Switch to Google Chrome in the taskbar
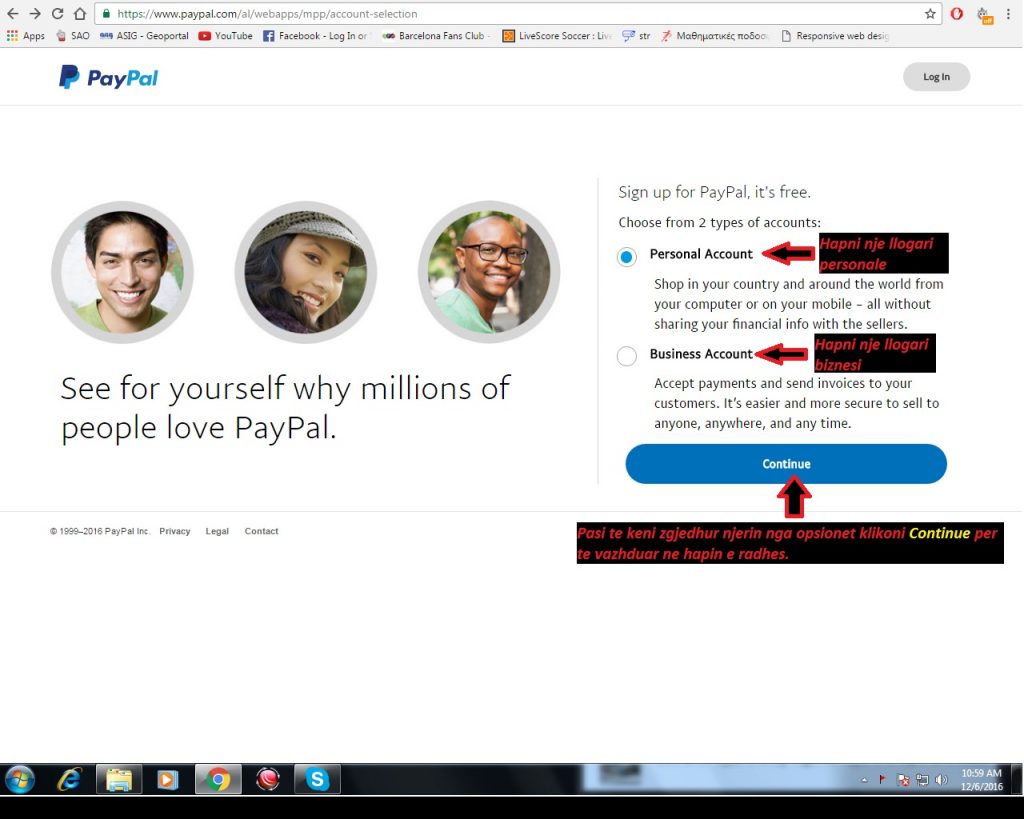The width and height of the screenshot is (1024, 819). (x=218, y=779)
